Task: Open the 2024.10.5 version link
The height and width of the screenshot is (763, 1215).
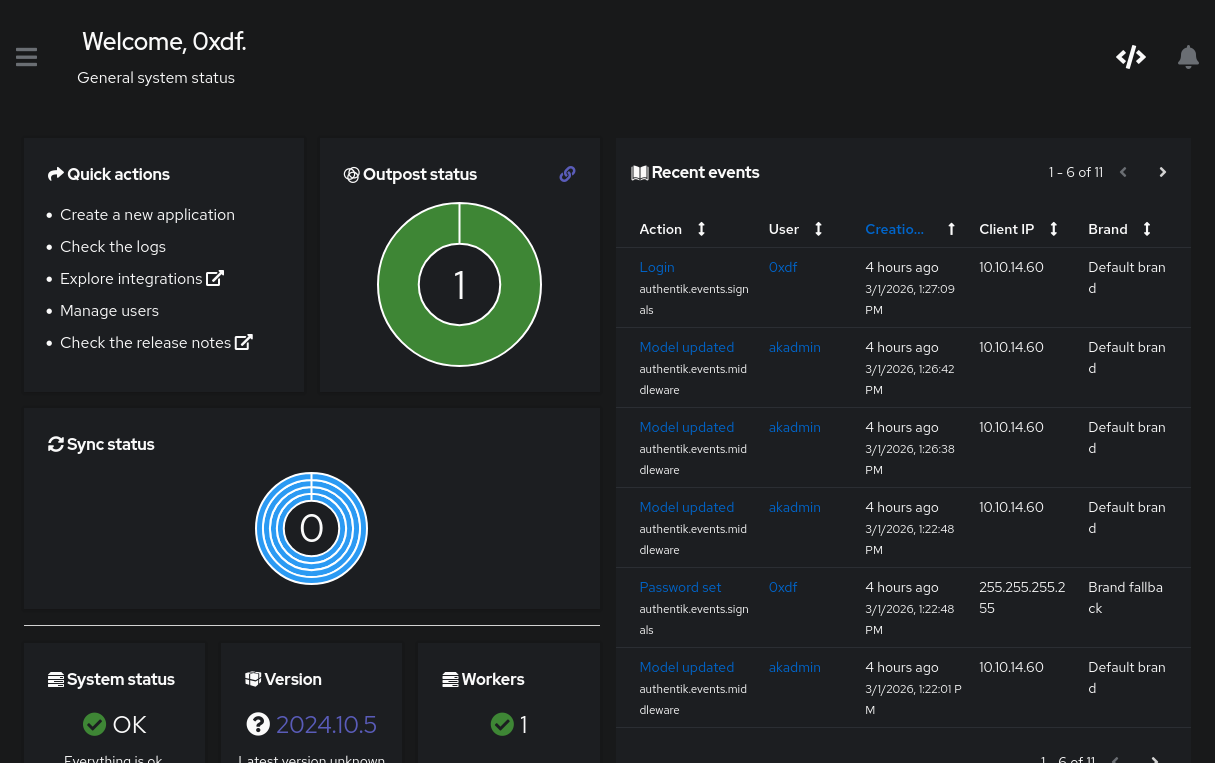Action: tap(326, 724)
